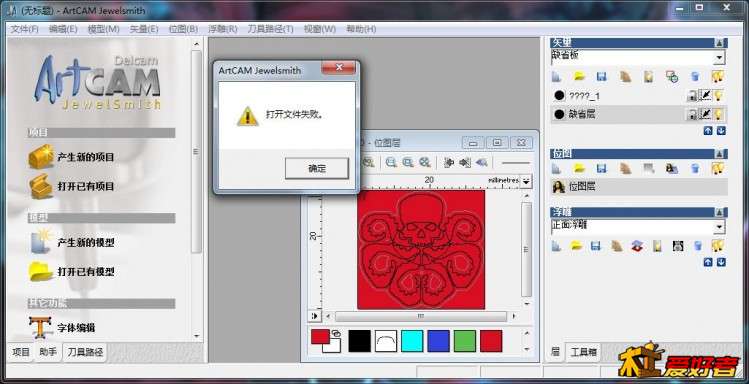Click Mona Lisa icon in 位图 toolbar
The width and height of the screenshot is (749, 384).
tap(672, 168)
